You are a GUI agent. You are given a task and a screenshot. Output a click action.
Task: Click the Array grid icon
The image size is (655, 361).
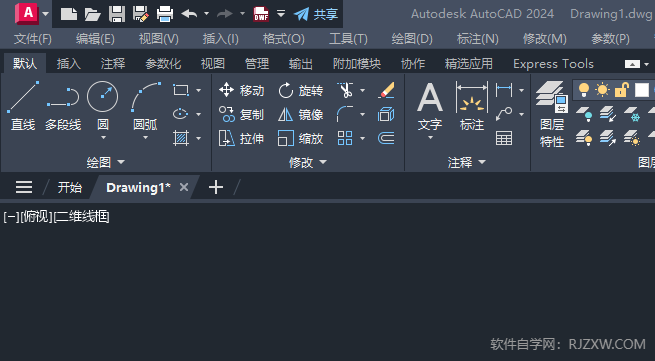345,138
